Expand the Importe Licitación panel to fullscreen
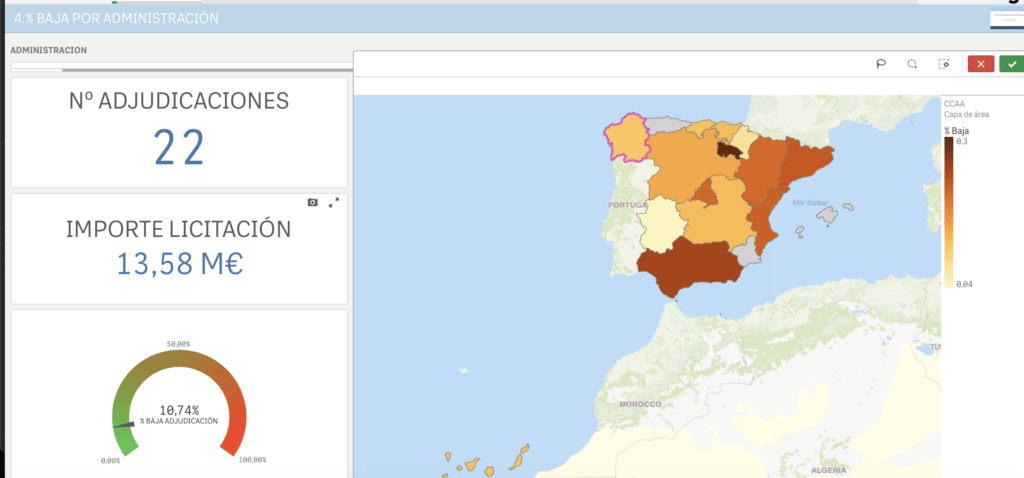This screenshot has width=1024, height=478. pyautogui.click(x=334, y=203)
